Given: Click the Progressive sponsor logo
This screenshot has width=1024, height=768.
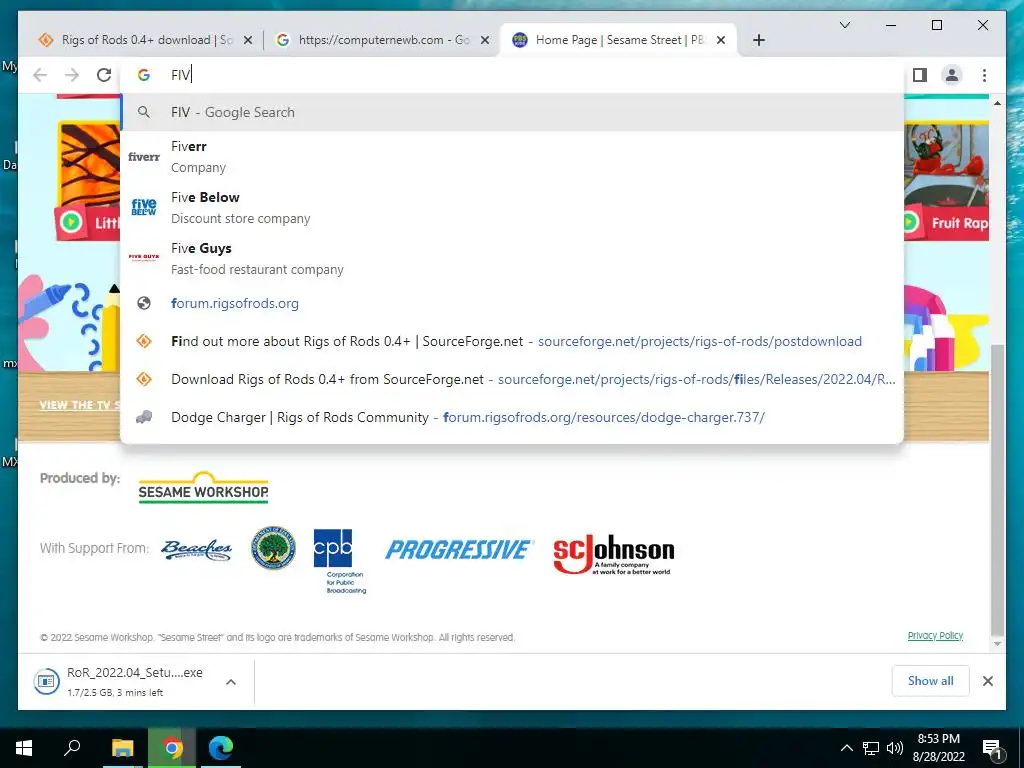Looking at the screenshot, I should click(x=459, y=550).
